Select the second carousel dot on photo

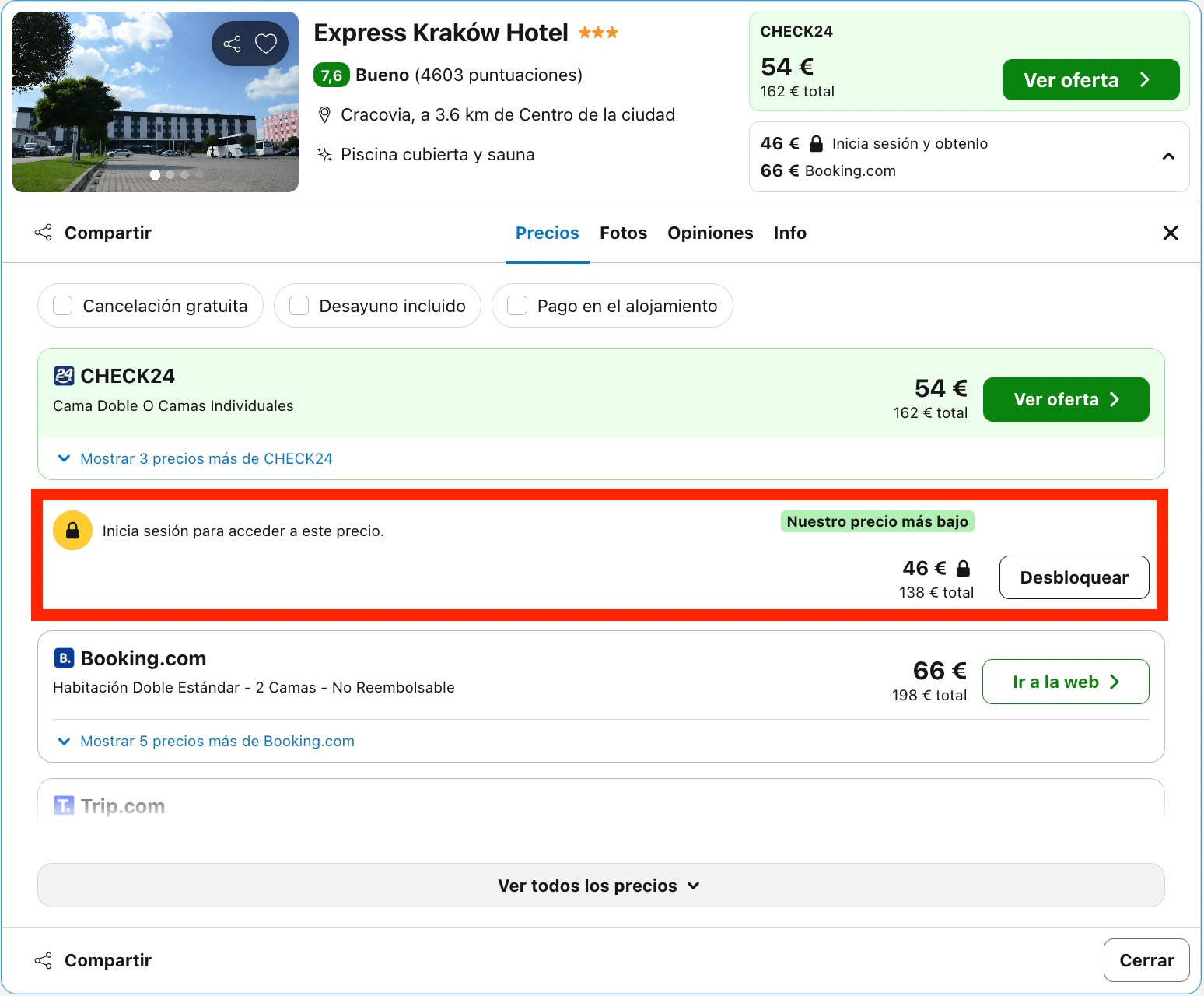pos(170,174)
